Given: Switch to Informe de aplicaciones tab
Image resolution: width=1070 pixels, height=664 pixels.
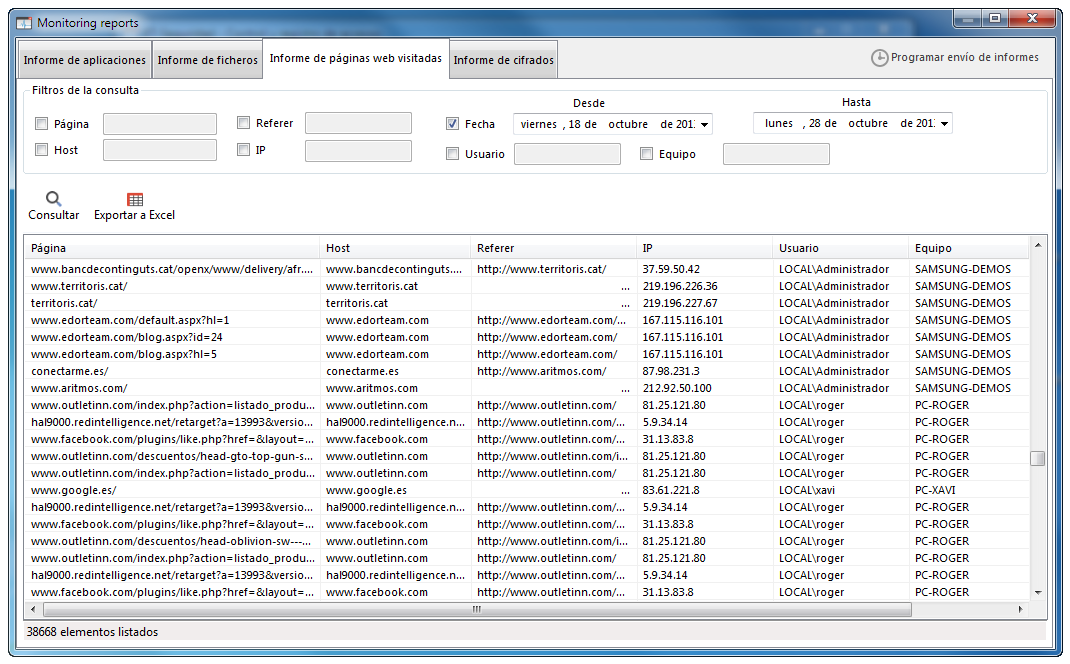Looking at the screenshot, I should pos(85,60).
